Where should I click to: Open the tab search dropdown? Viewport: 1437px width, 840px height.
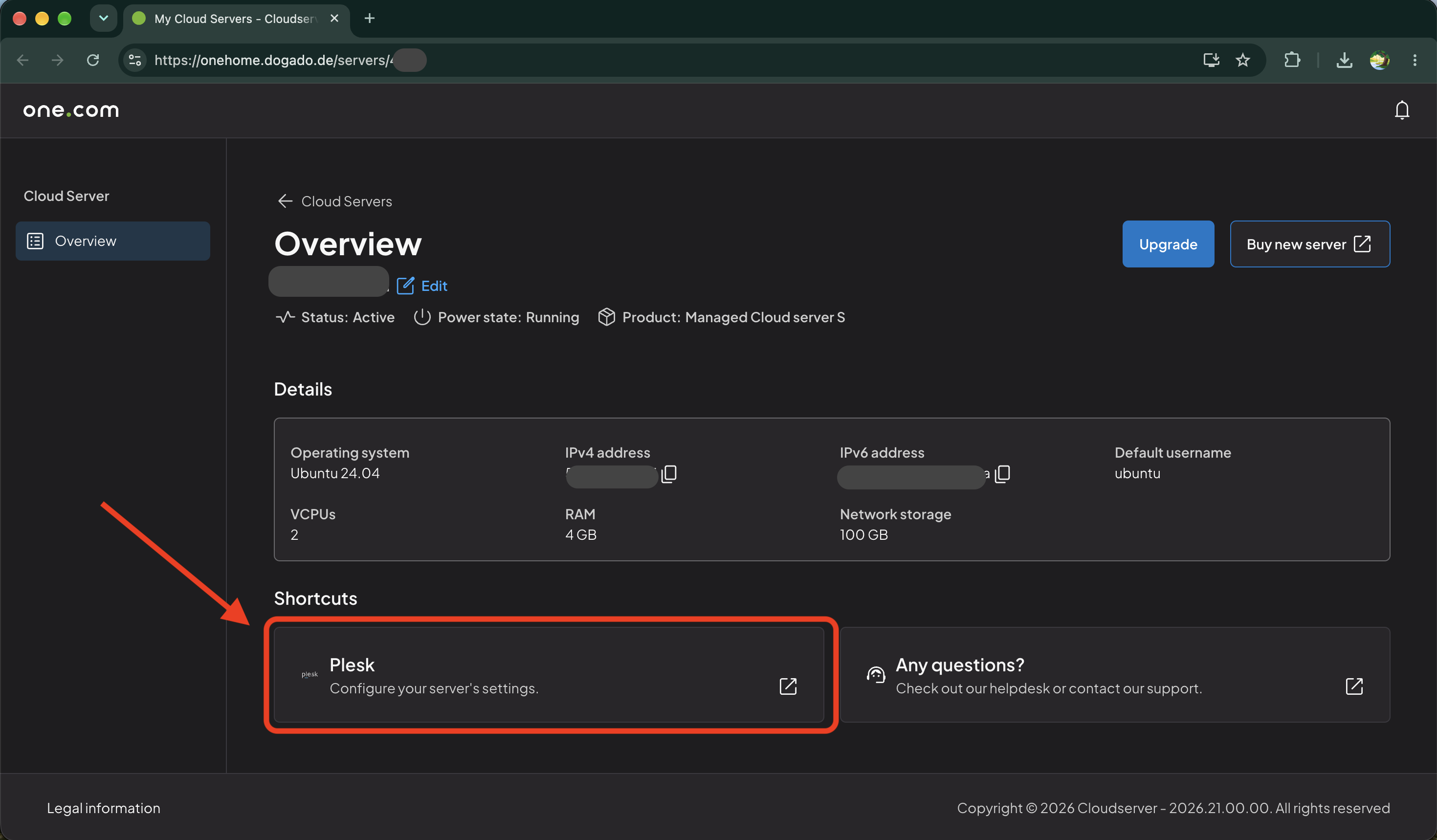[103, 18]
